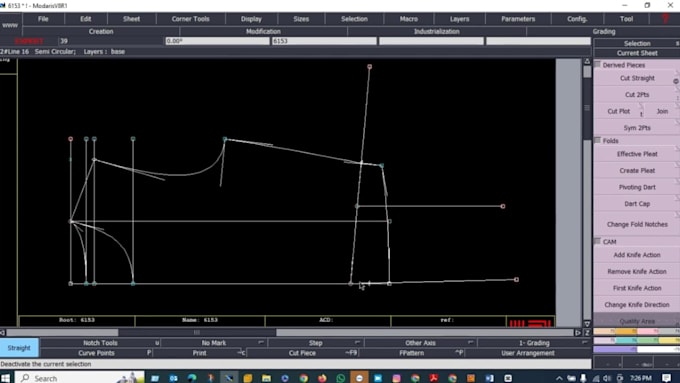
Task: Collapse the Derived Pieces section box
Action: coord(598,65)
